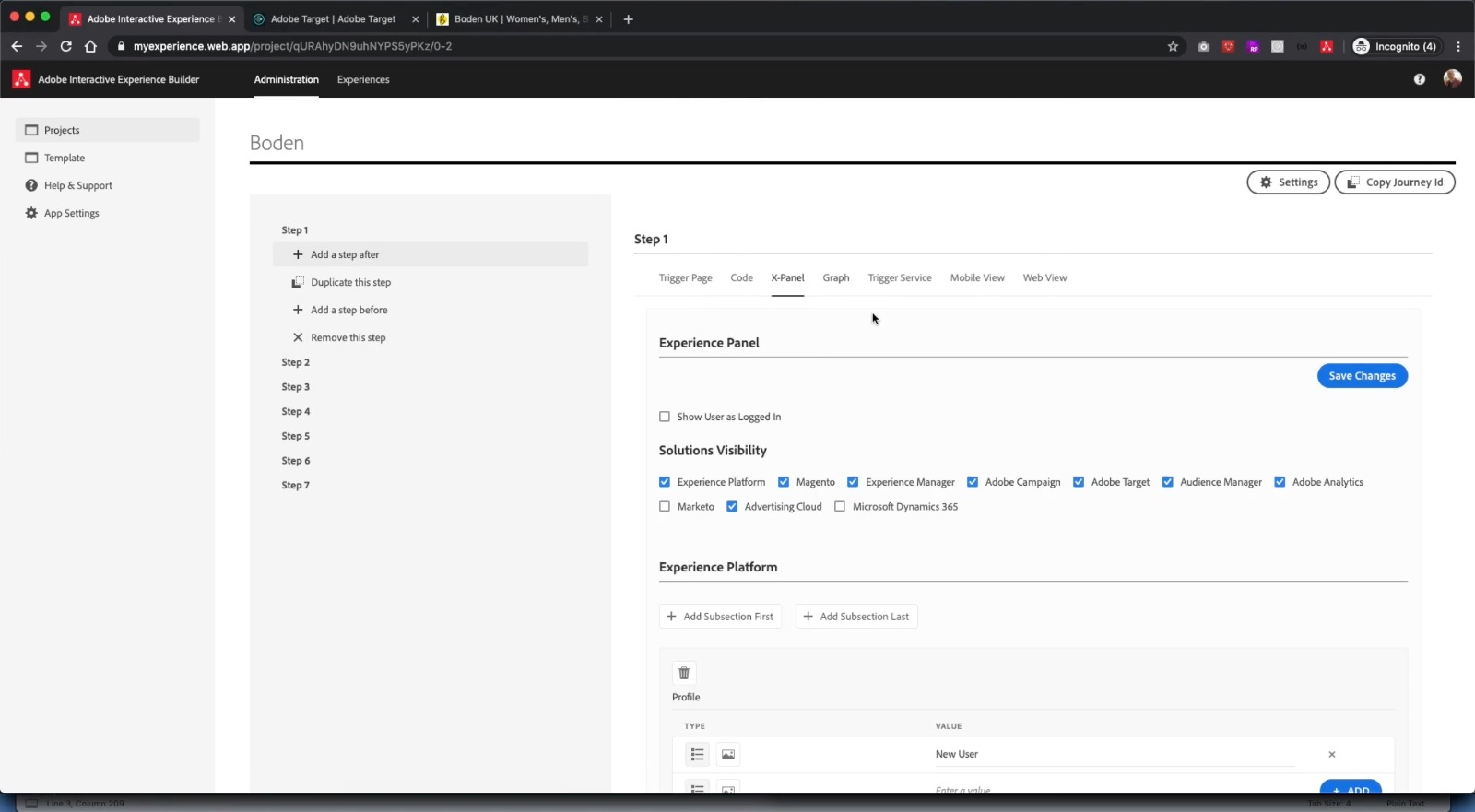Open project Settings button
The width and height of the screenshot is (1475, 812).
[x=1289, y=182]
